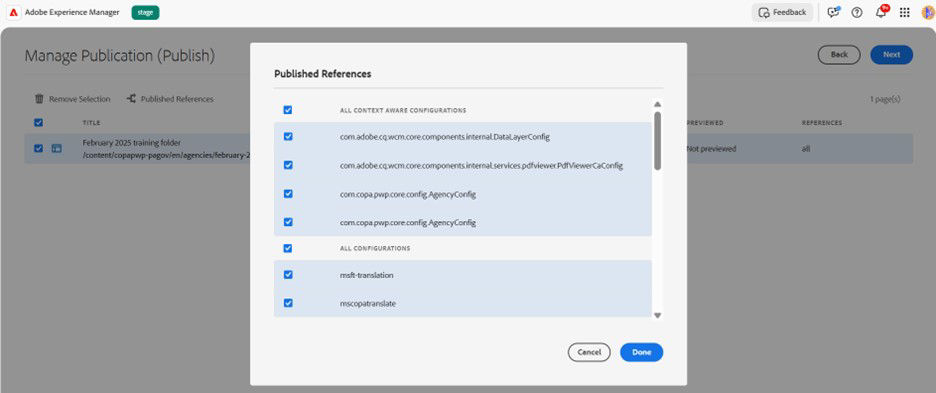Click the Back button

pyautogui.click(x=839, y=54)
